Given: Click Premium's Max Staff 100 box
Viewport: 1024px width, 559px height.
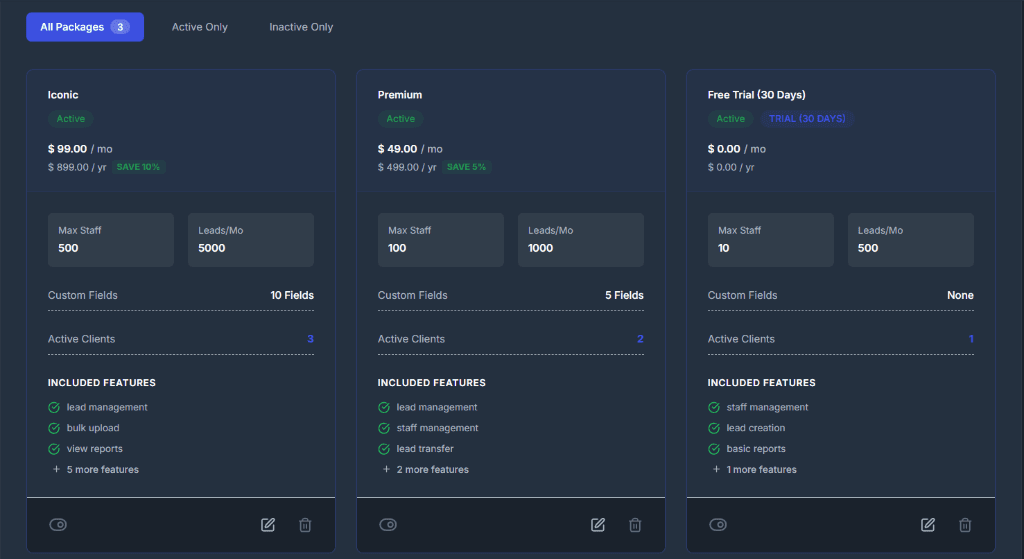Looking at the screenshot, I should 441,240.
